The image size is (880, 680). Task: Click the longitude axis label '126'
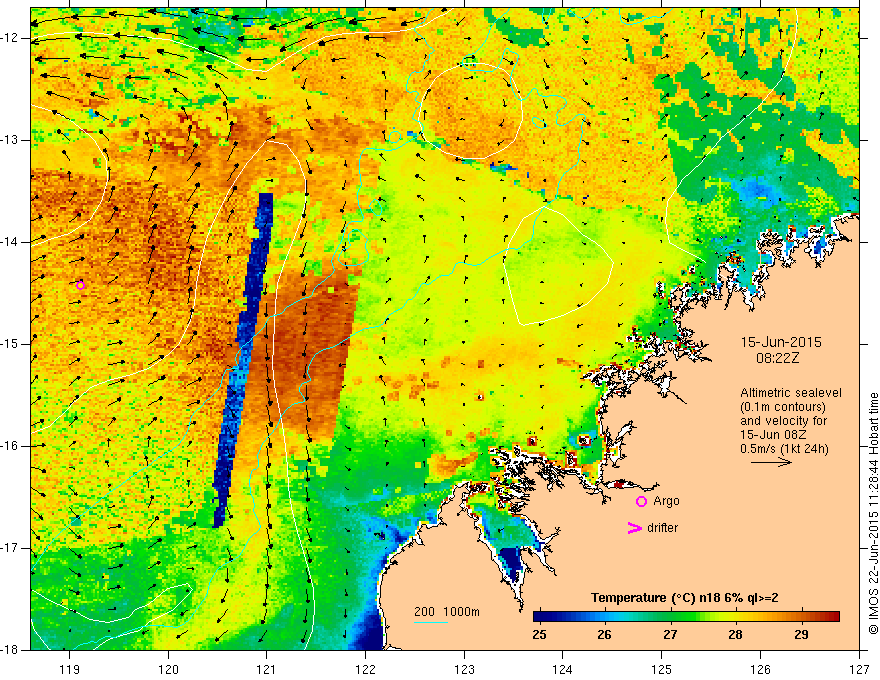pos(760,669)
